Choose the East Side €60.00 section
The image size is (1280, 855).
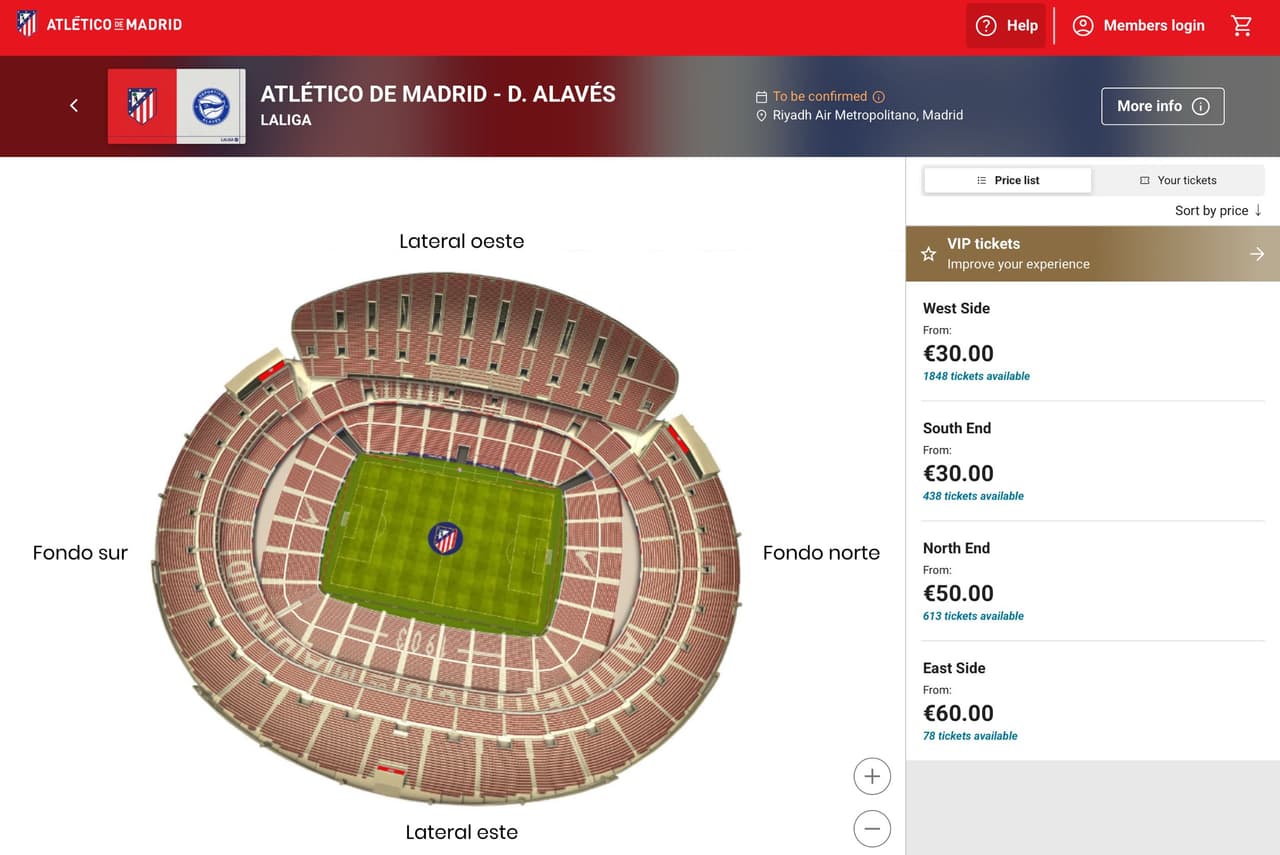[1093, 701]
